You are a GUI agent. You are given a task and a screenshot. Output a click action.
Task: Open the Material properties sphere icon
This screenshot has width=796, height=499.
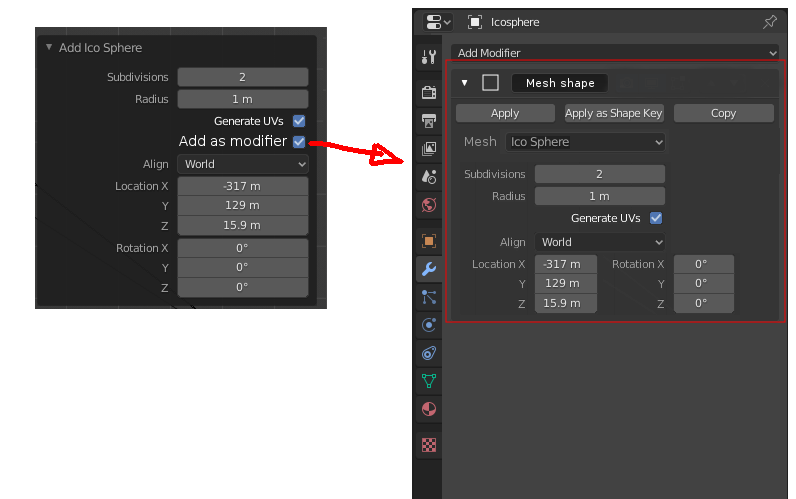coord(429,409)
